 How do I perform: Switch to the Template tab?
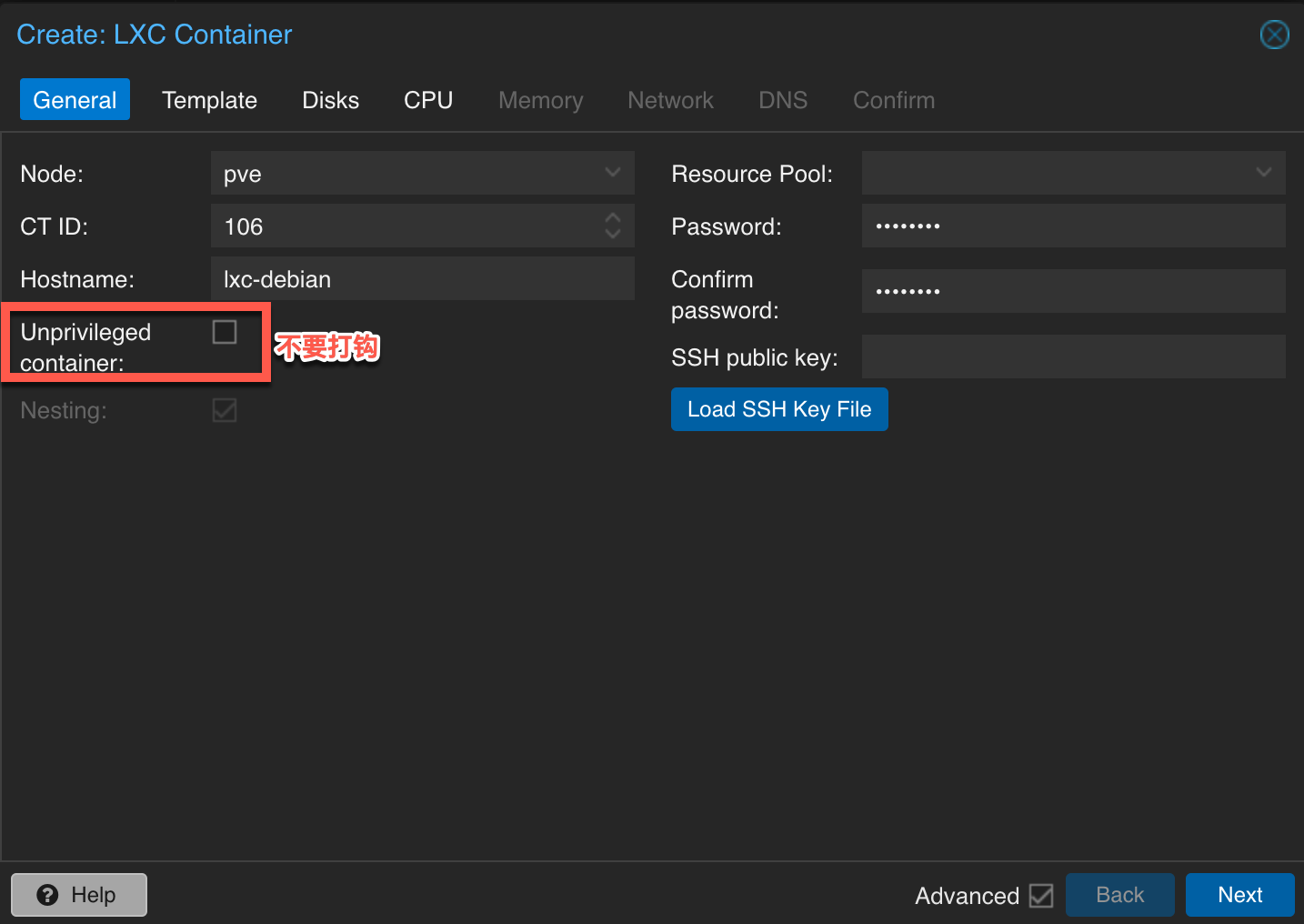coord(209,99)
